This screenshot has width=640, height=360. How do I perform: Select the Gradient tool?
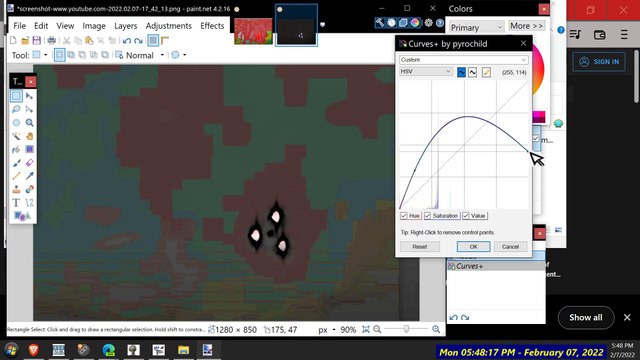(x=29, y=149)
